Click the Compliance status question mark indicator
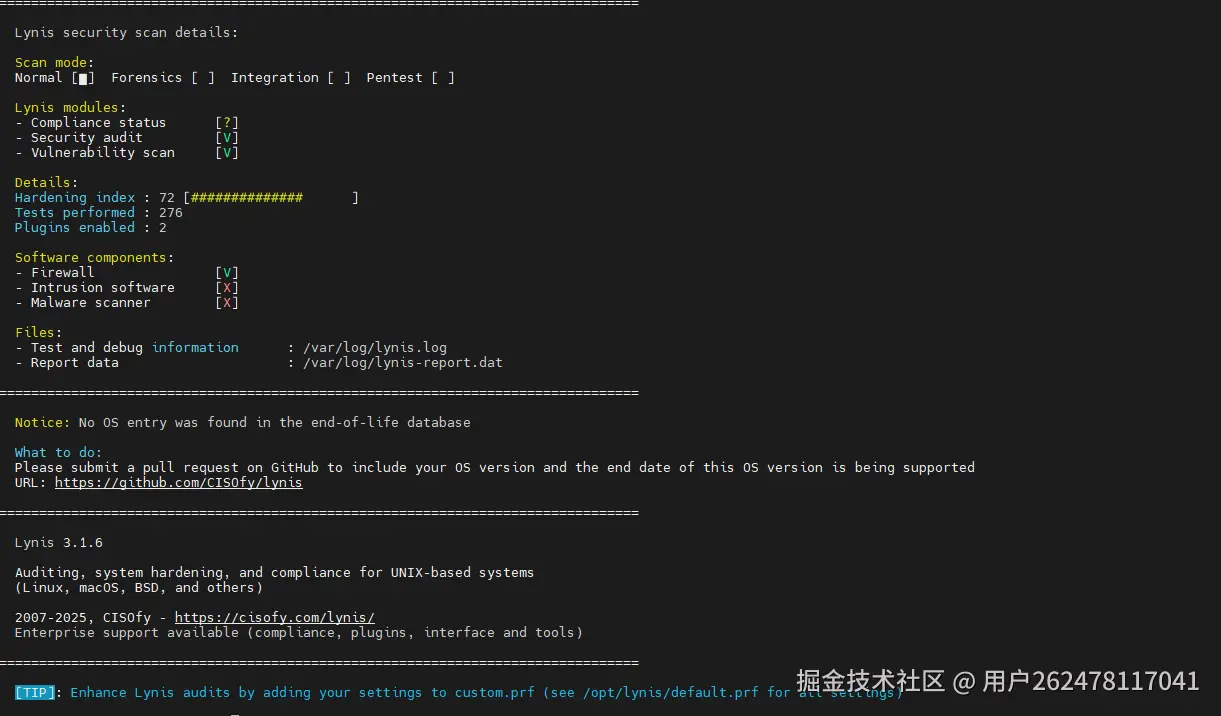This screenshot has height=716, width=1221. point(227,123)
